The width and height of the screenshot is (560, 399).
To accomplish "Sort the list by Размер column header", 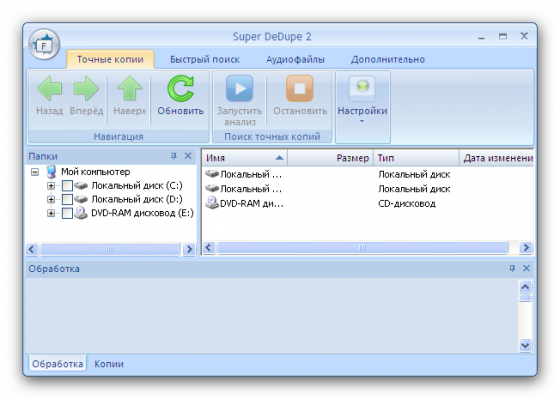I will point(330,158).
